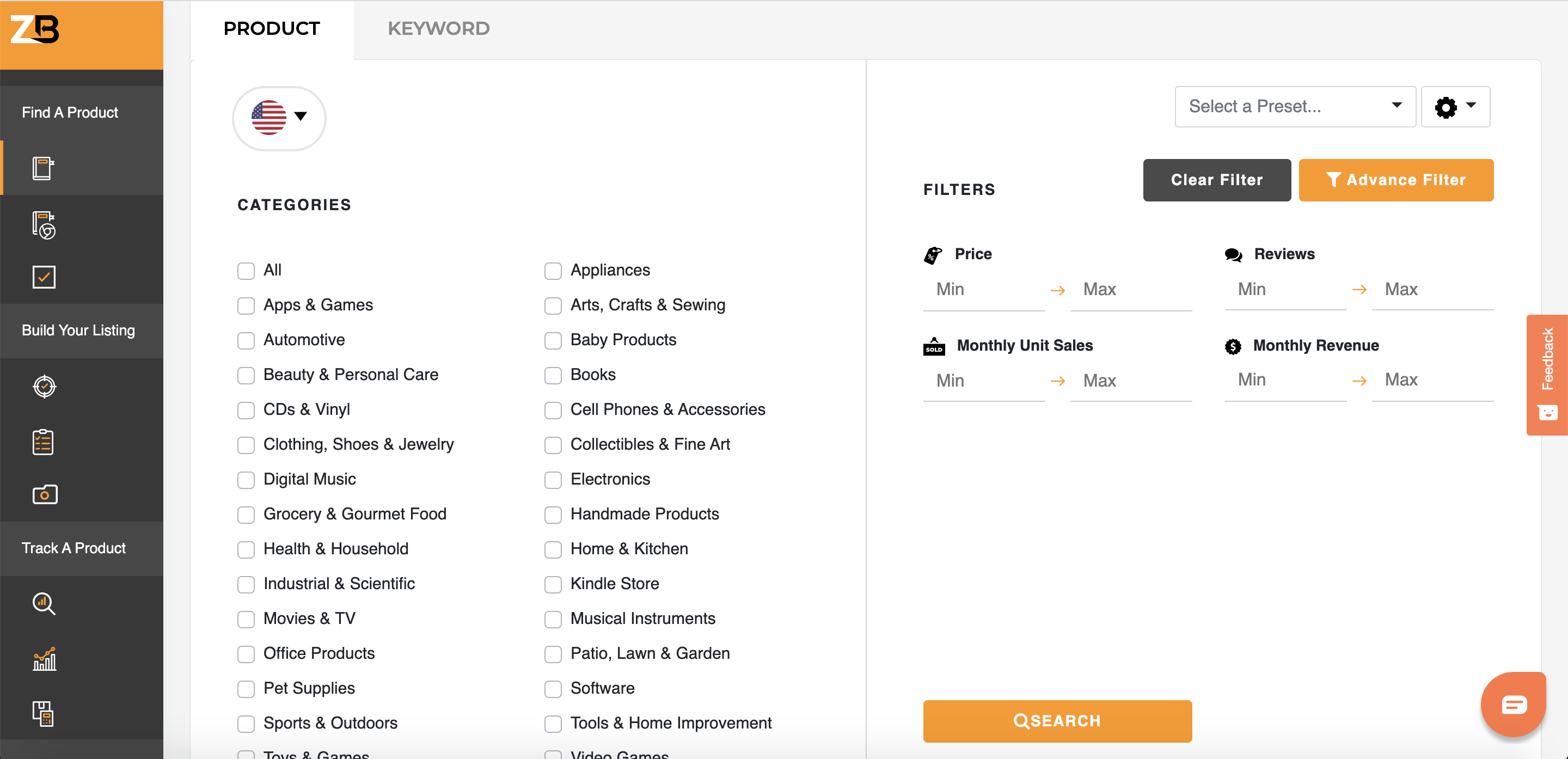Click the listing/notepad icon in sidebar

pyautogui.click(x=43, y=441)
